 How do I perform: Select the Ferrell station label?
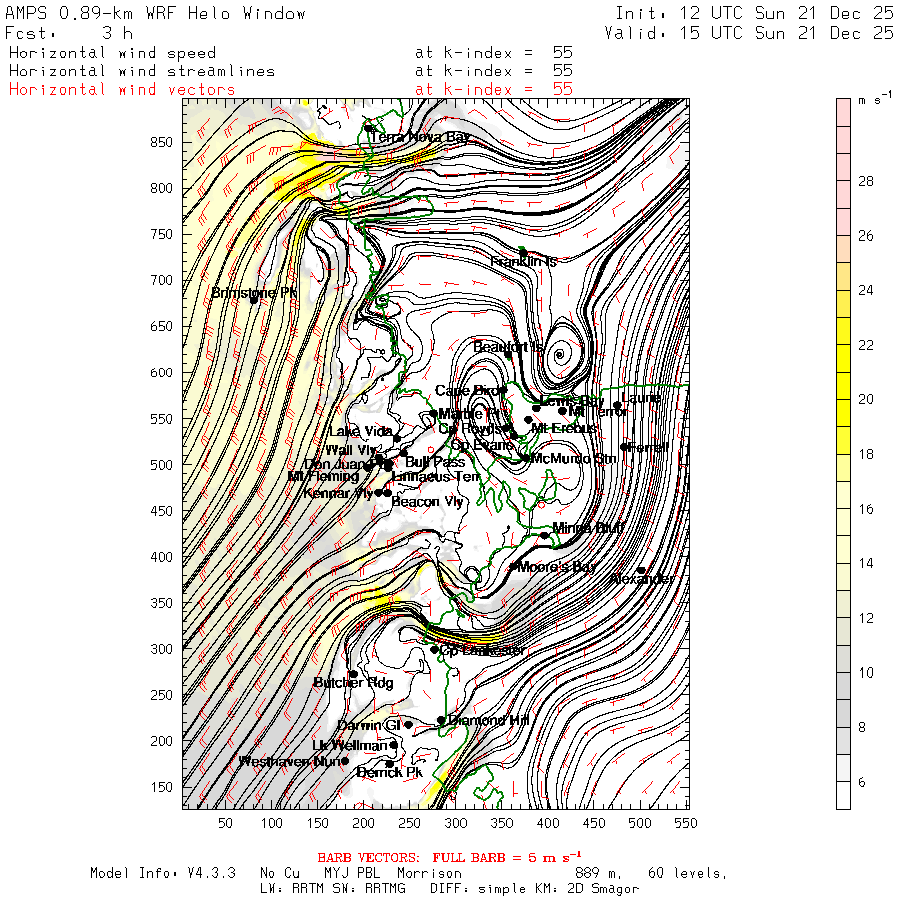pyautogui.click(x=649, y=447)
